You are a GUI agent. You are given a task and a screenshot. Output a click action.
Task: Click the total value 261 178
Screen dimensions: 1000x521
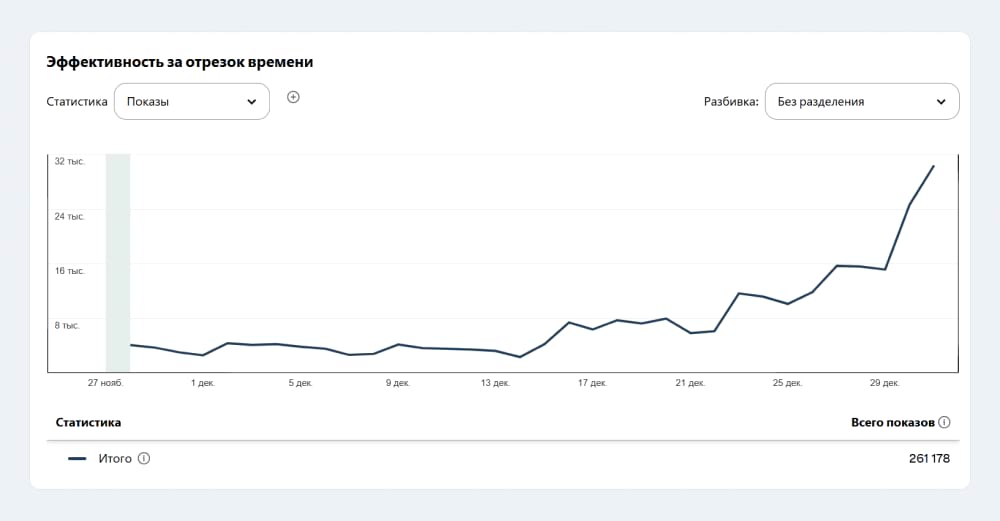(x=929, y=459)
